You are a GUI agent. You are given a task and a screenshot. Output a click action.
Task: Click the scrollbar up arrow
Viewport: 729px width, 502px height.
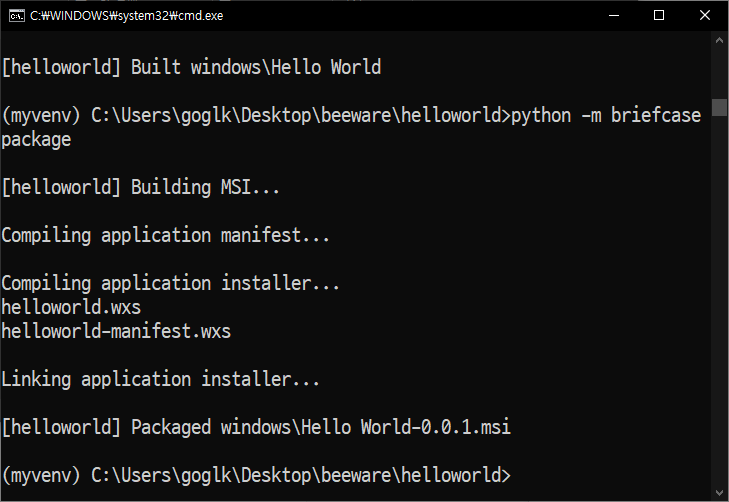point(719,41)
